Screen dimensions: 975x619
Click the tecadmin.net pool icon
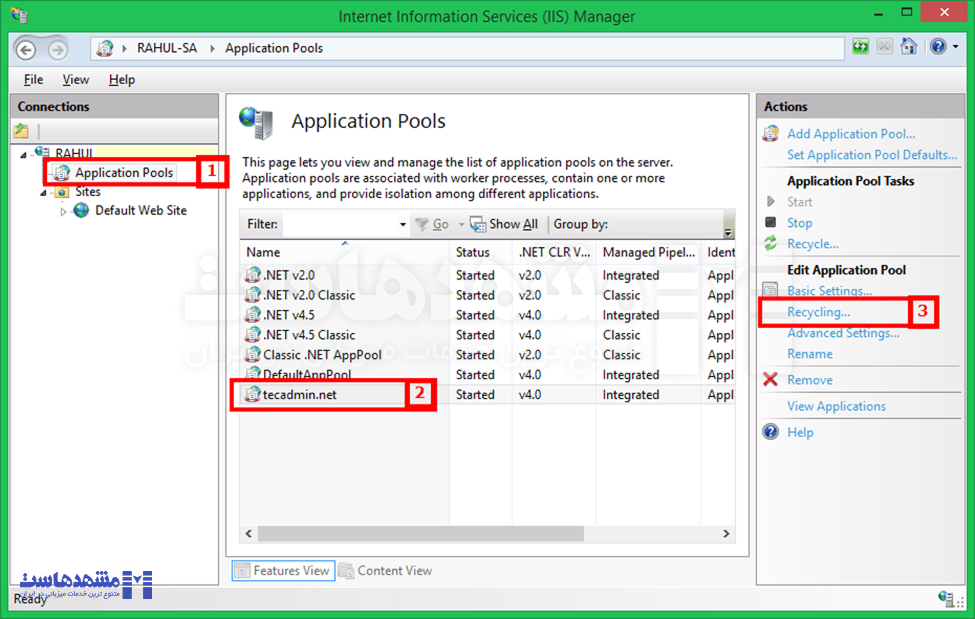pyautogui.click(x=252, y=394)
